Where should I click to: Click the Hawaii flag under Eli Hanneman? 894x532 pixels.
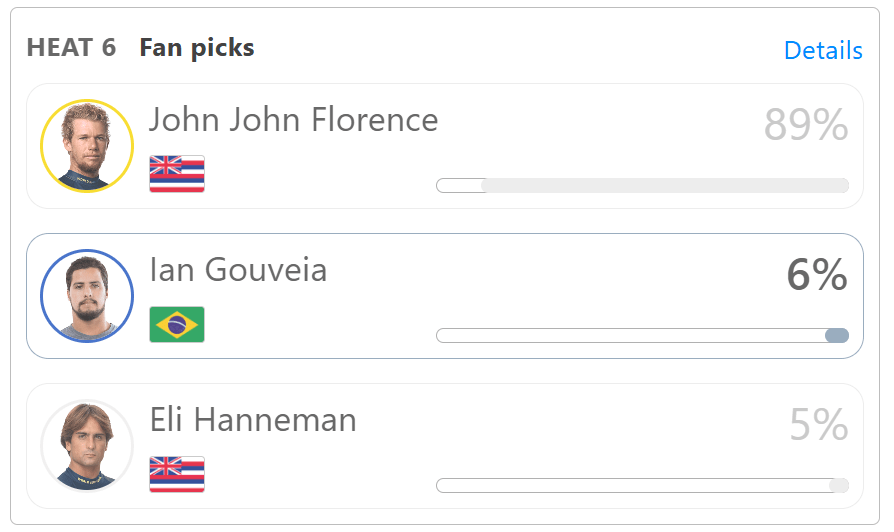pos(177,474)
